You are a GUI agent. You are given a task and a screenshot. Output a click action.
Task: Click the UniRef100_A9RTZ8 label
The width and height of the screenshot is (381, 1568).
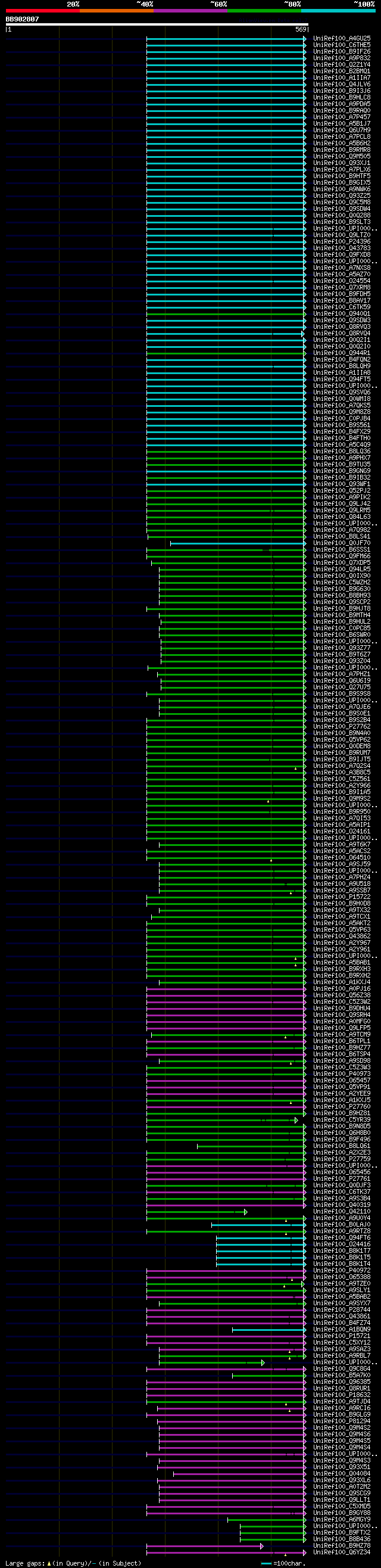(x=342, y=1231)
